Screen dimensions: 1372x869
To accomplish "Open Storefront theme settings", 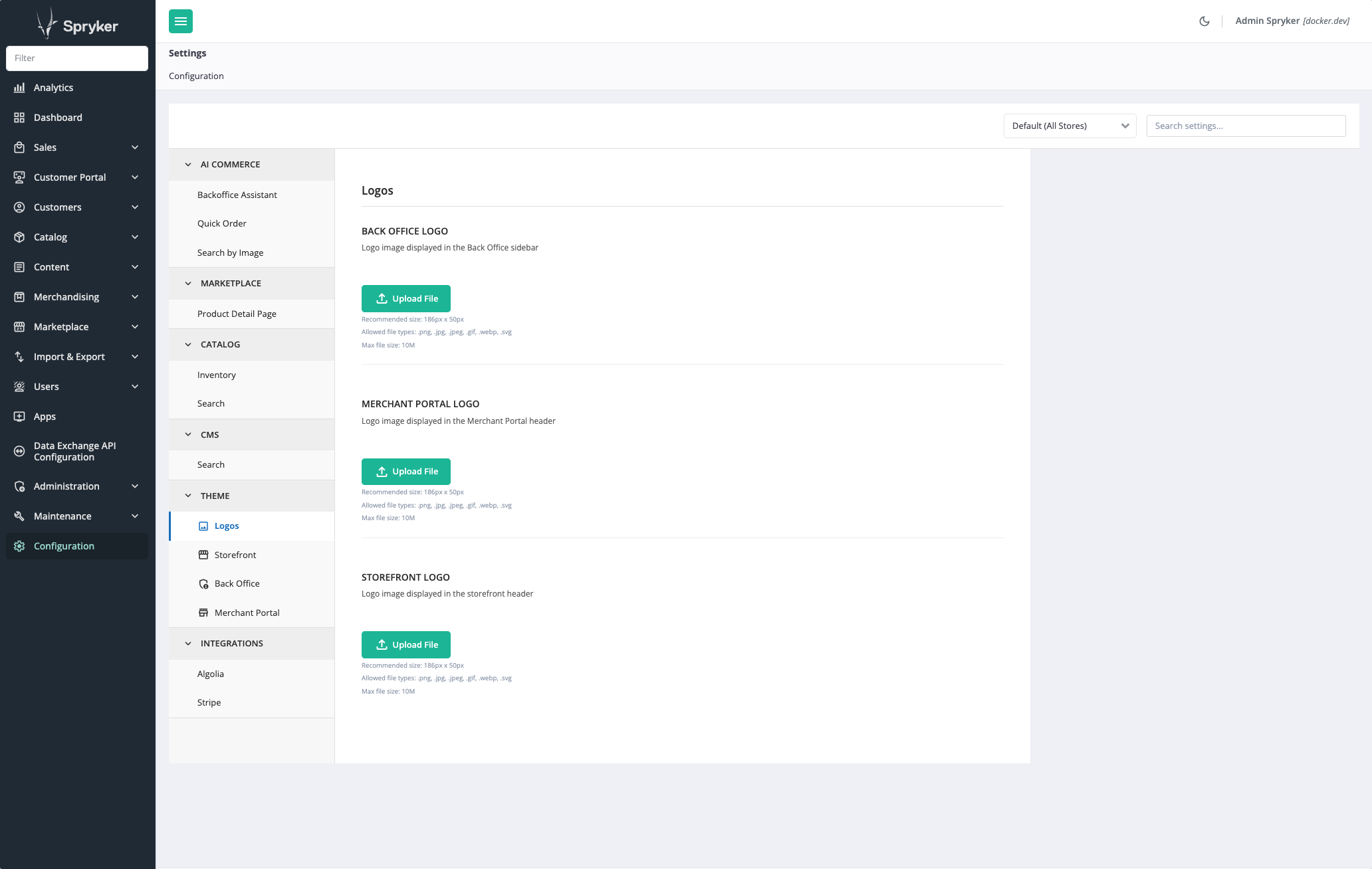I will (x=235, y=555).
